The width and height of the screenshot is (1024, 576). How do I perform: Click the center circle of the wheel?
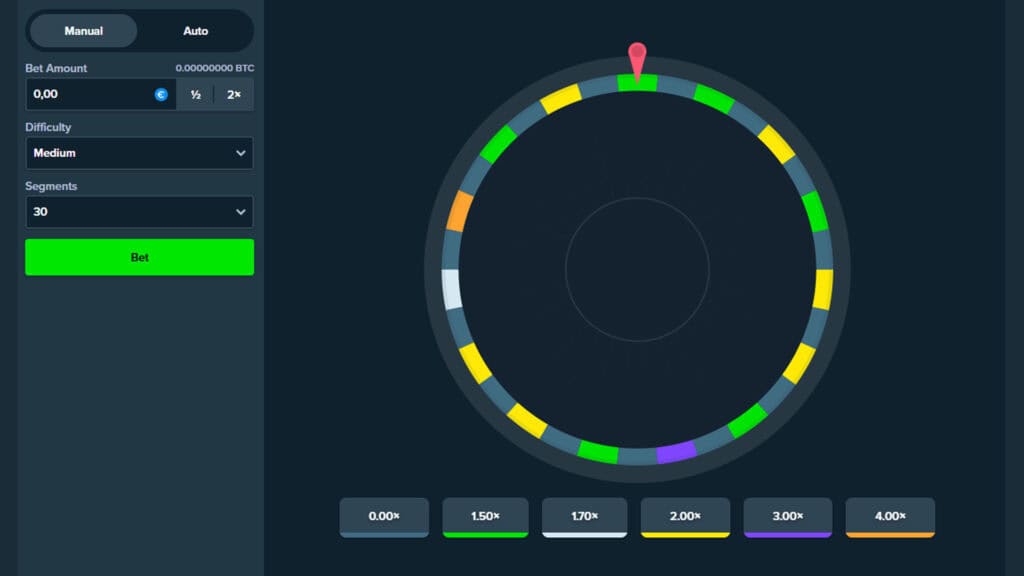coord(637,269)
